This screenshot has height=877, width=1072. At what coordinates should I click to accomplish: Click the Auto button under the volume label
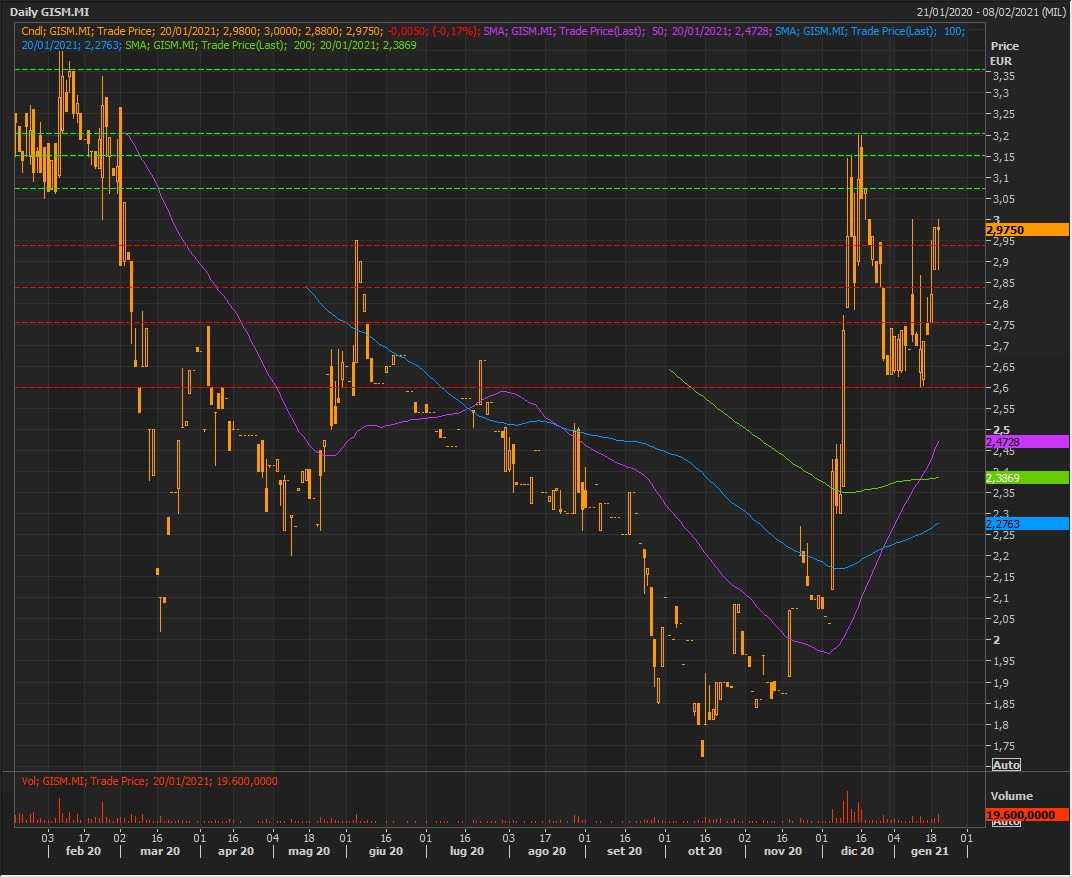point(1005,821)
